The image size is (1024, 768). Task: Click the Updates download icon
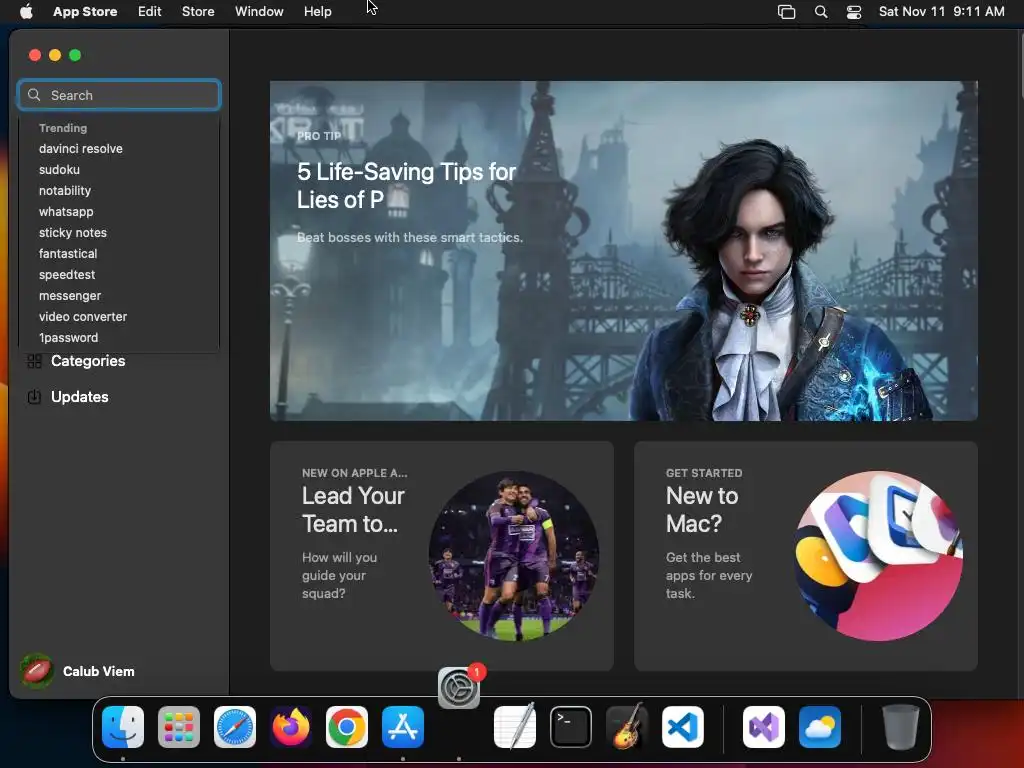pyautogui.click(x=35, y=397)
